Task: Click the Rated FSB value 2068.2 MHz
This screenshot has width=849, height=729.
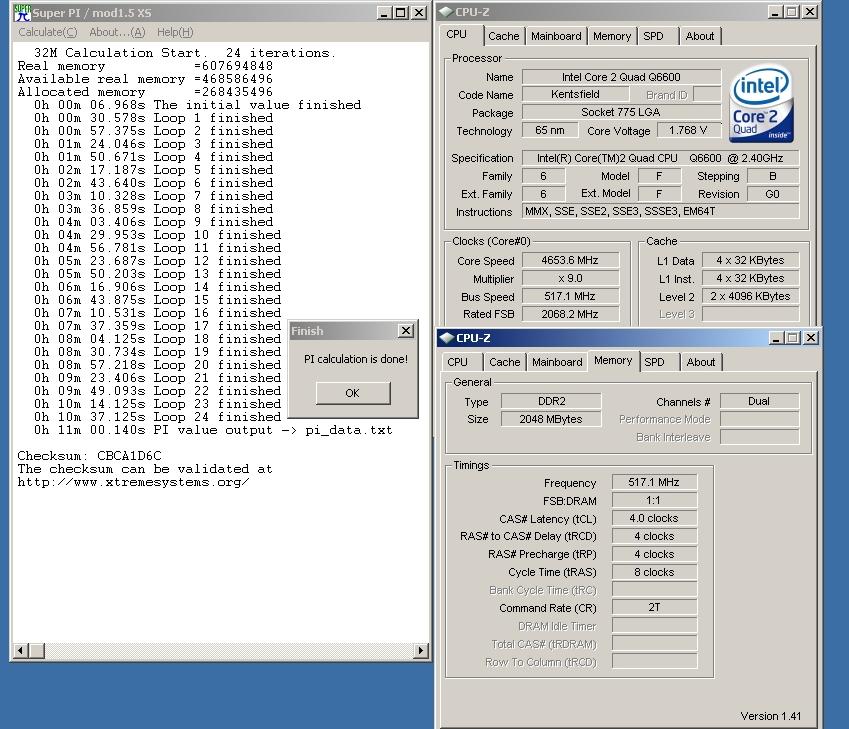Action: coord(570,314)
